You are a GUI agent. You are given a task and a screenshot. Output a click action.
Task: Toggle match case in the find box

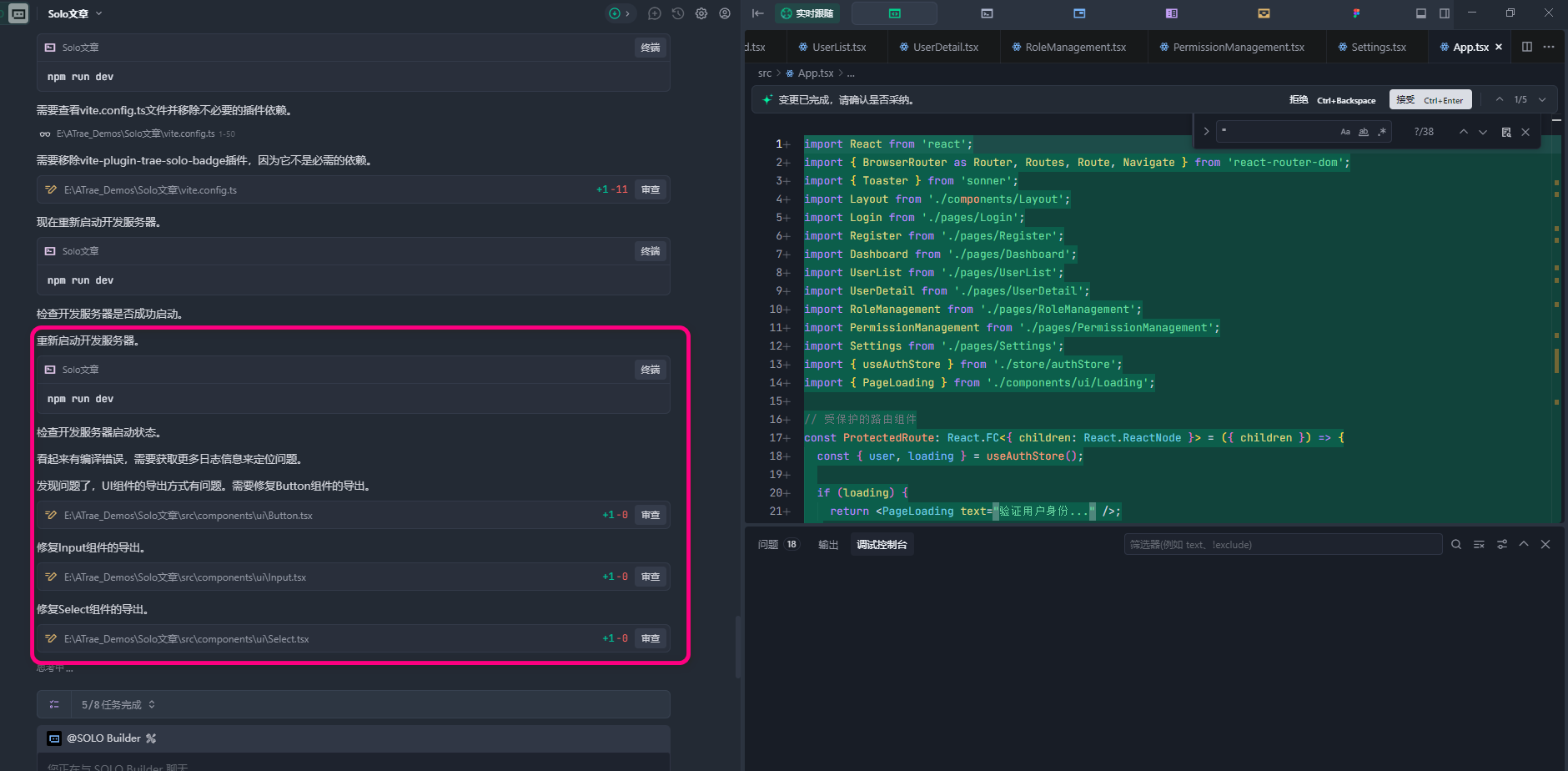click(x=1345, y=132)
